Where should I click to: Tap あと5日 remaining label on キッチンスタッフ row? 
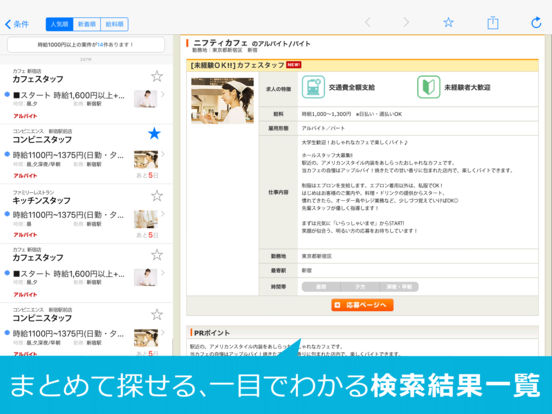click(148, 235)
